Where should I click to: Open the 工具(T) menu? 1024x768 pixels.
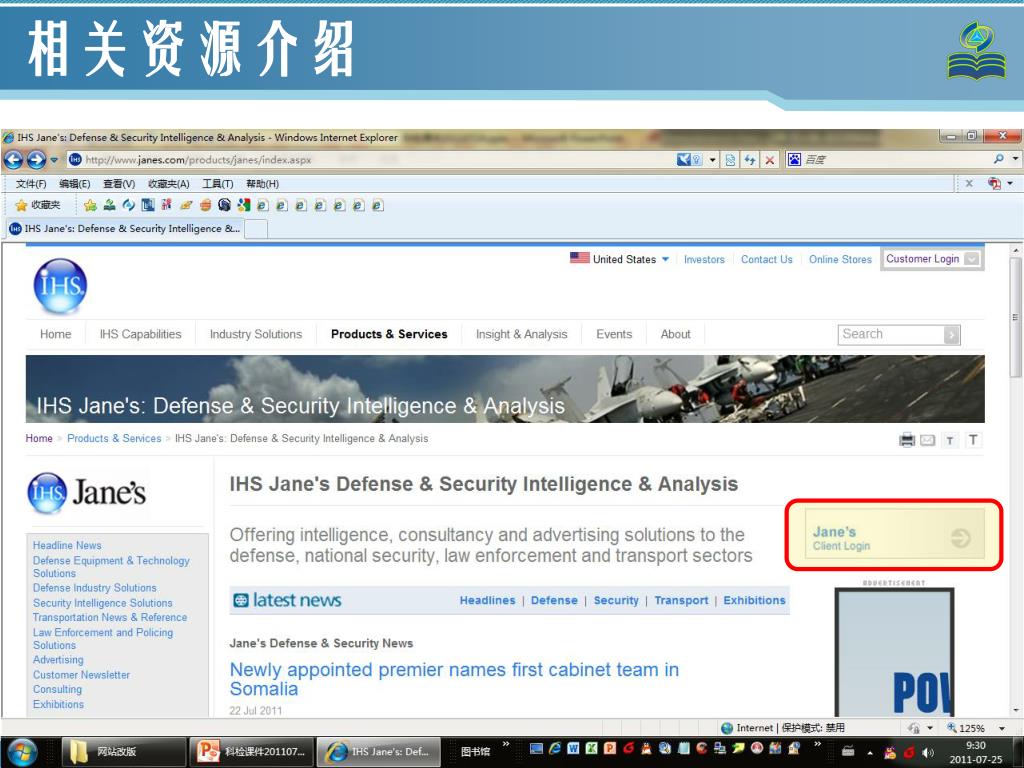[x=217, y=184]
